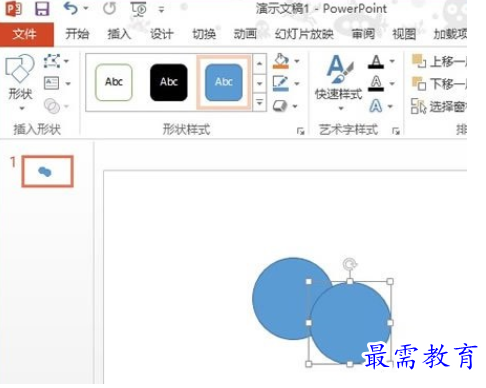The width and height of the screenshot is (486, 388).
Task: Click the Shape Outline pen icon
Action: pos(280,83)
